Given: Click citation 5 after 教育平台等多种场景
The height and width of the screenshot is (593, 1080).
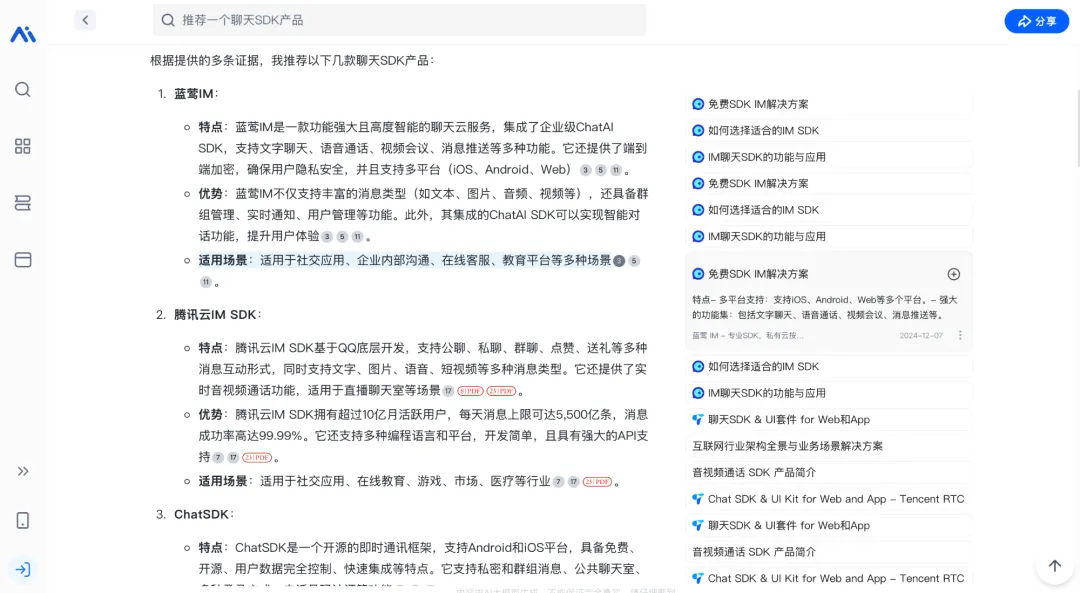Looking at the screenshot, I should (x=634, y=261).
